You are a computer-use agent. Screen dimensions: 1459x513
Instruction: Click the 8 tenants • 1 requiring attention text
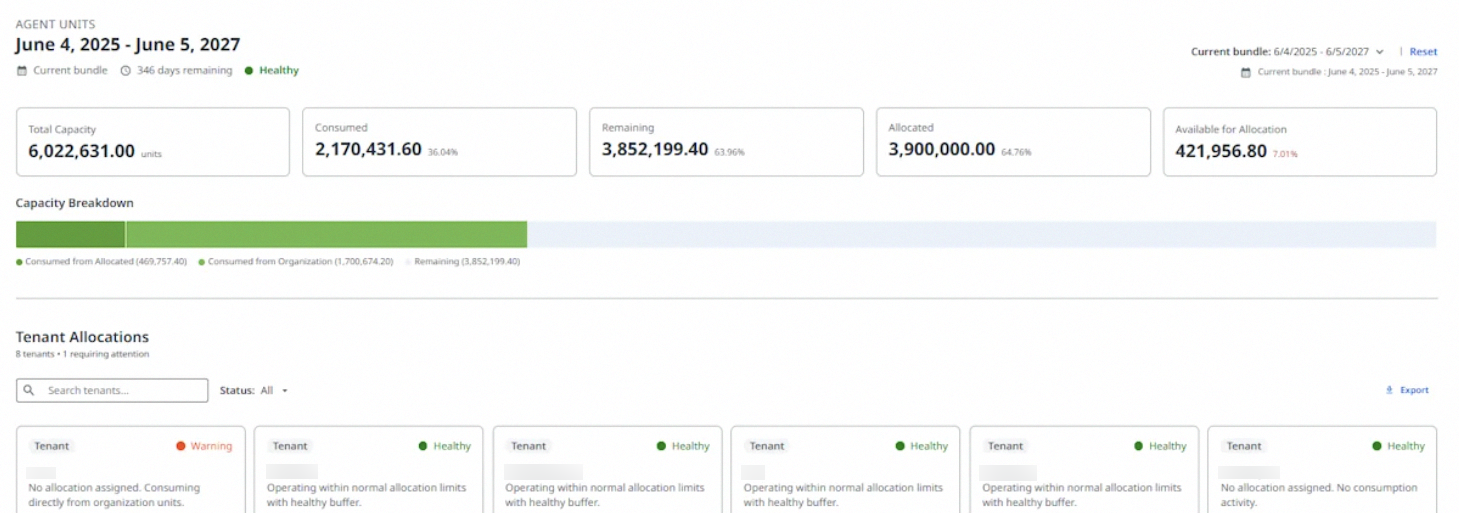(x=82, y=354)
